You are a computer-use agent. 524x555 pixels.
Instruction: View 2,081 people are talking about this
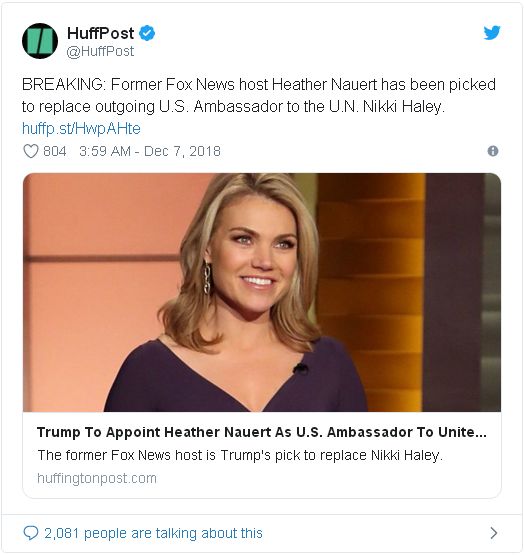pyautogui.click(x=153, y=533)
